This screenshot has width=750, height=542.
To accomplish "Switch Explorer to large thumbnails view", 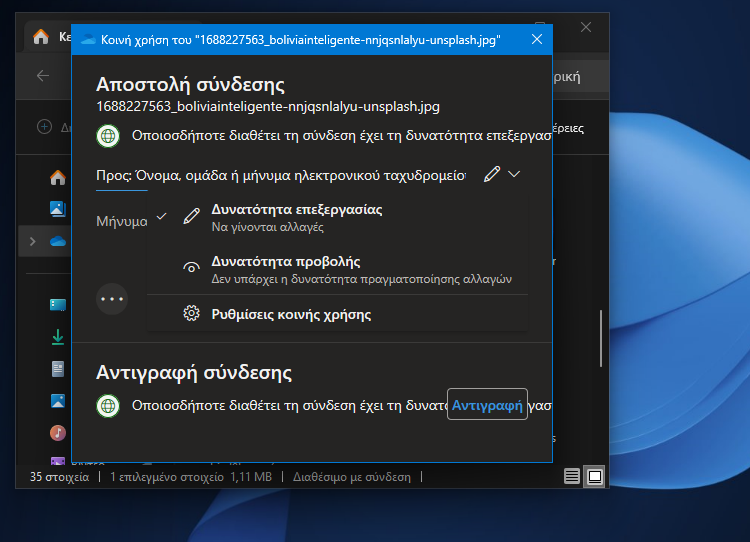I will [x=595, y=476].
